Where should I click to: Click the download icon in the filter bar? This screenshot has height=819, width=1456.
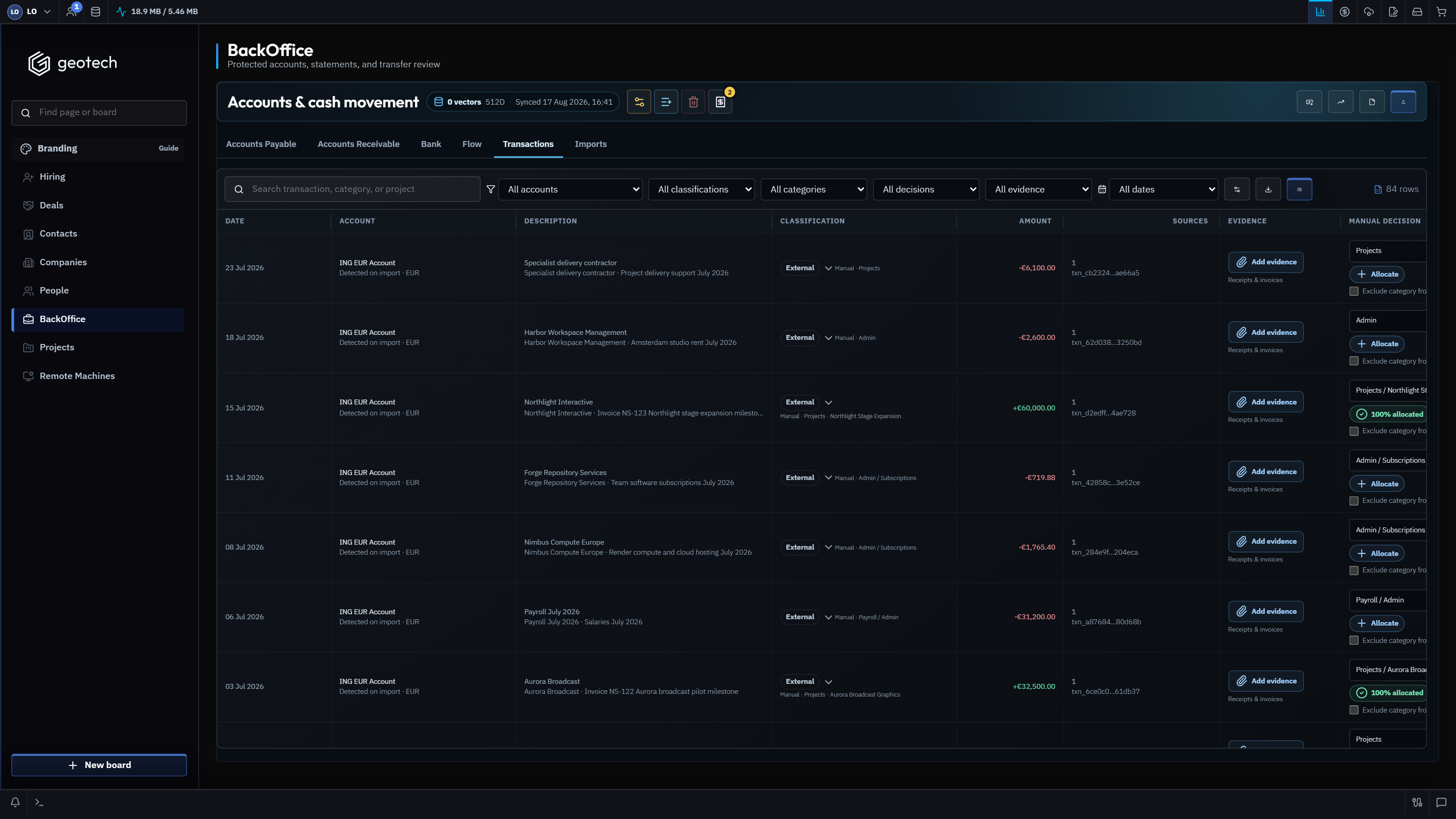pos(1268,189)
